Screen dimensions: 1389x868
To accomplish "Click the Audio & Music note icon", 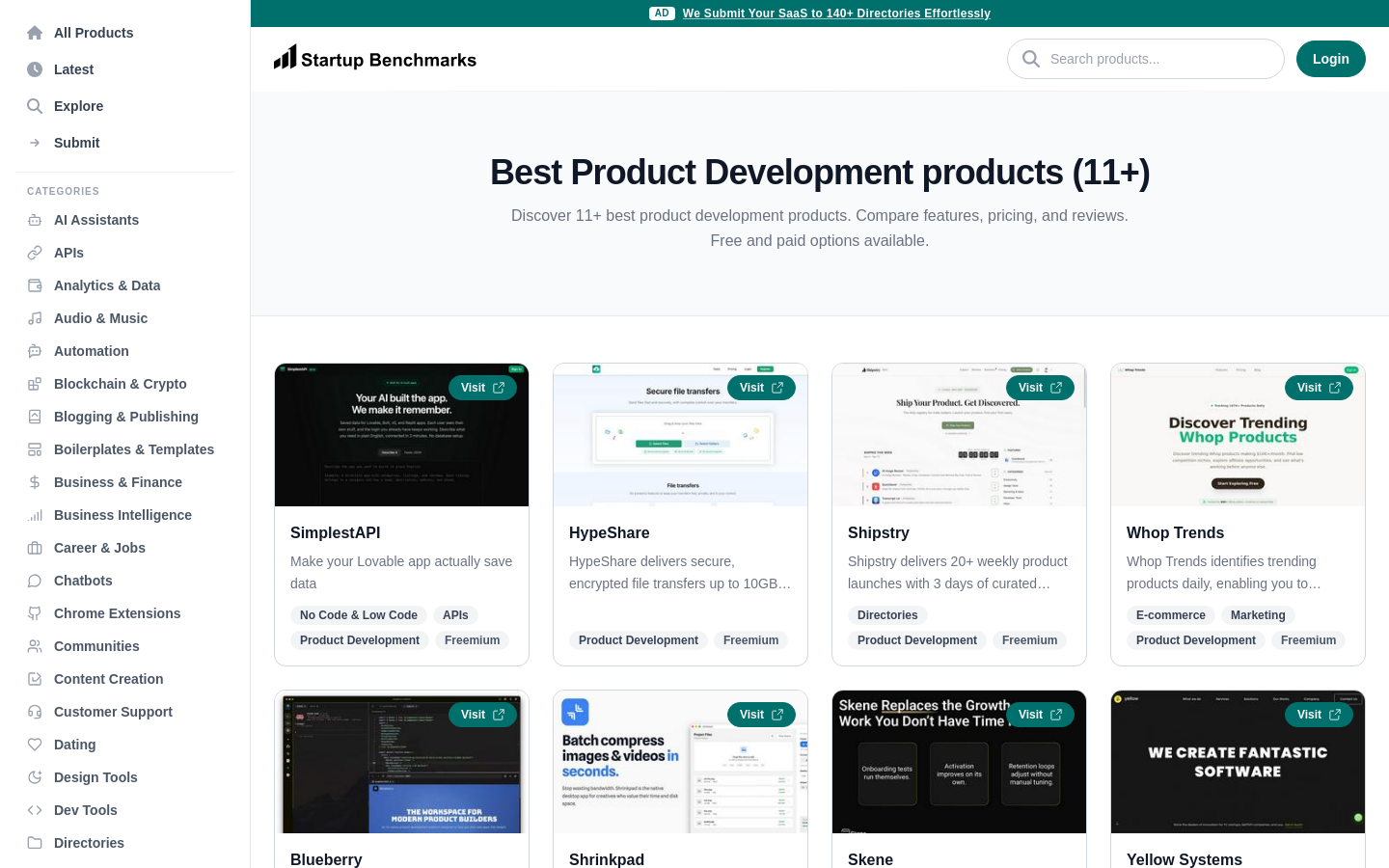I will (x=35, y=318).
